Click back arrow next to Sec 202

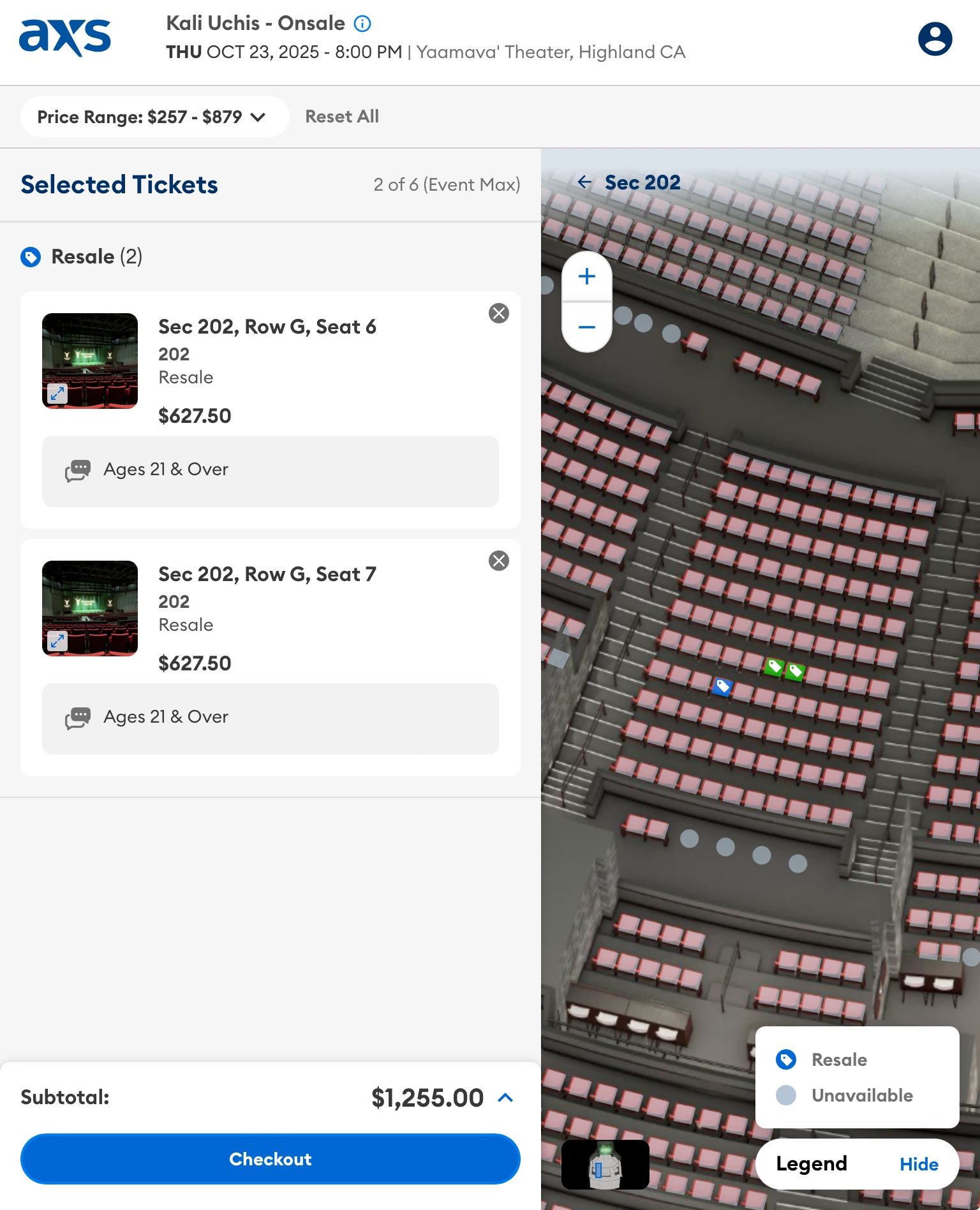tap(586, 182)
